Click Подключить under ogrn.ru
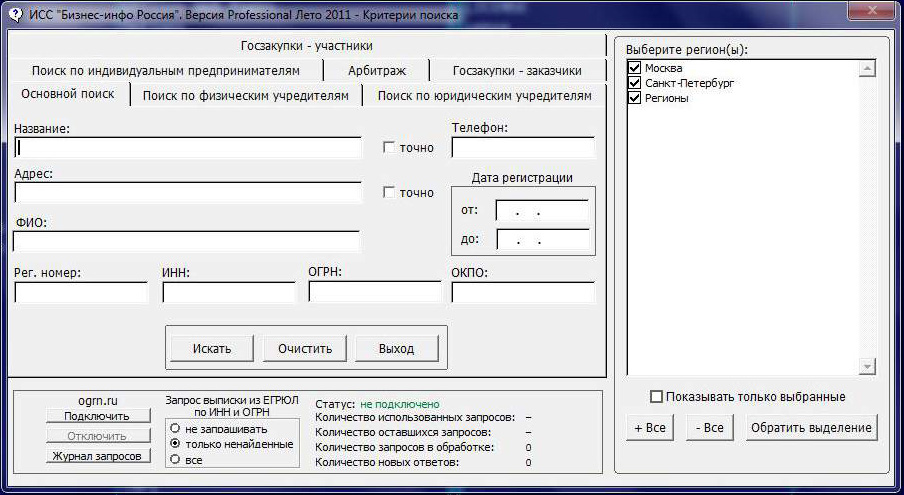Screen dimensions: 904x495 point(97,416)
